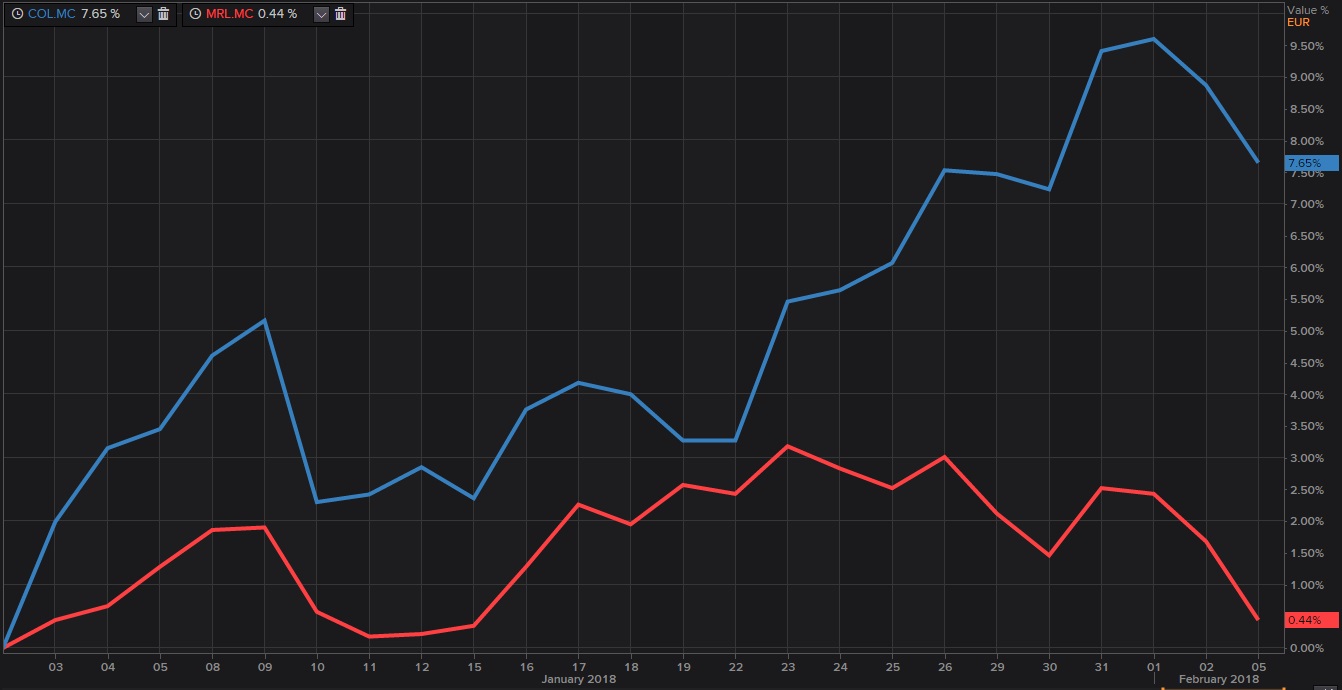Click the 4.00% y-axis label

pos(1306,395)
